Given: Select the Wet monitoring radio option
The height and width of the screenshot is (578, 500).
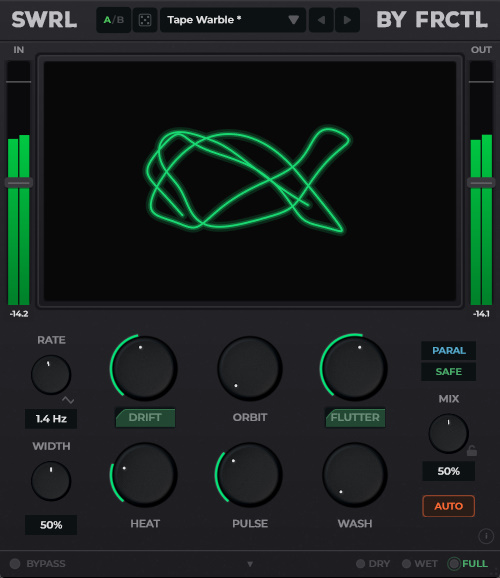Looking at the screenshot, I should click(420, 564).
